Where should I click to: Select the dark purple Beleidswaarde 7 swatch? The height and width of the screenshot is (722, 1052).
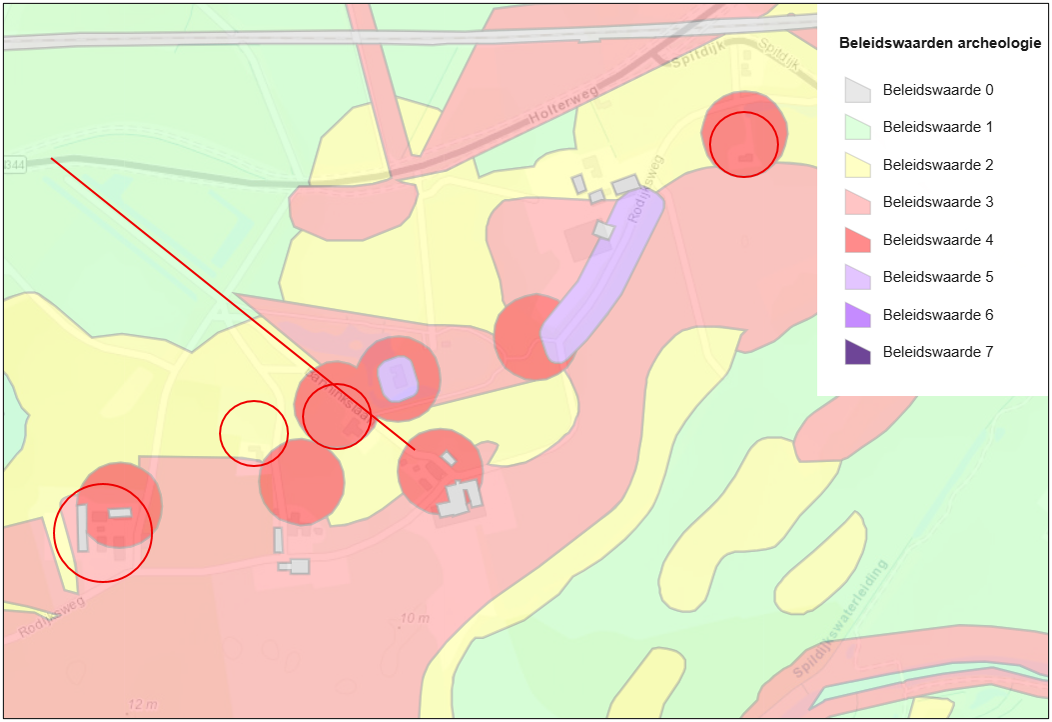coord(857,353)
